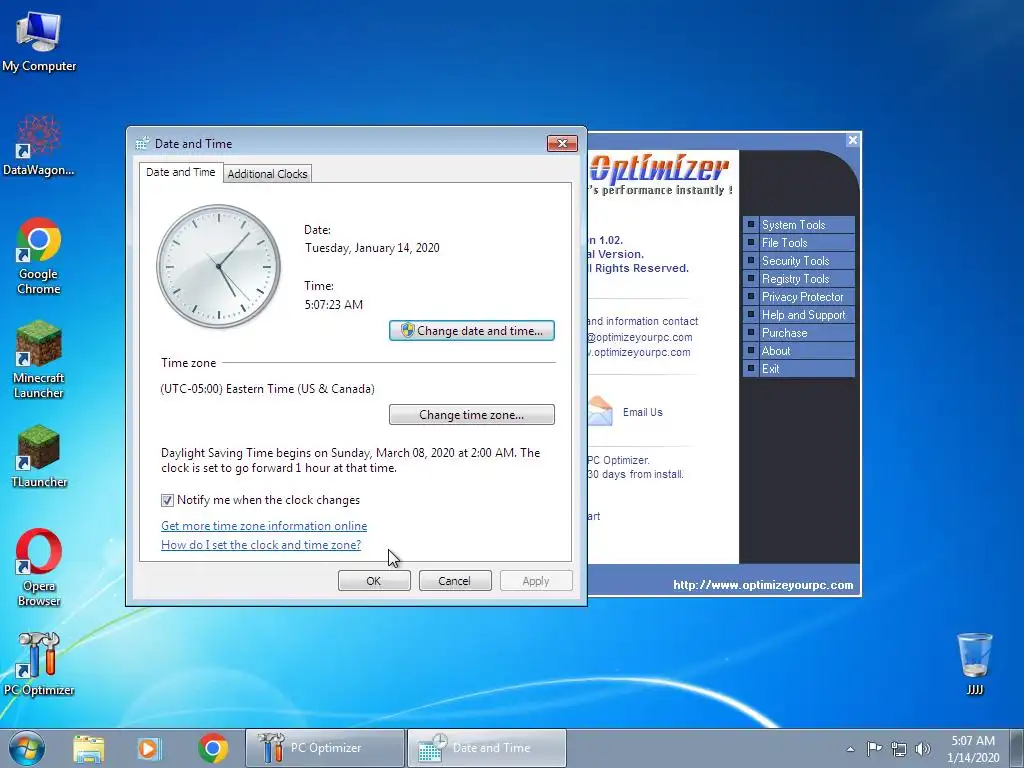Open network status tray icon
The height and width of the screenshot is (768, 1024).
[x=899, y=749]
